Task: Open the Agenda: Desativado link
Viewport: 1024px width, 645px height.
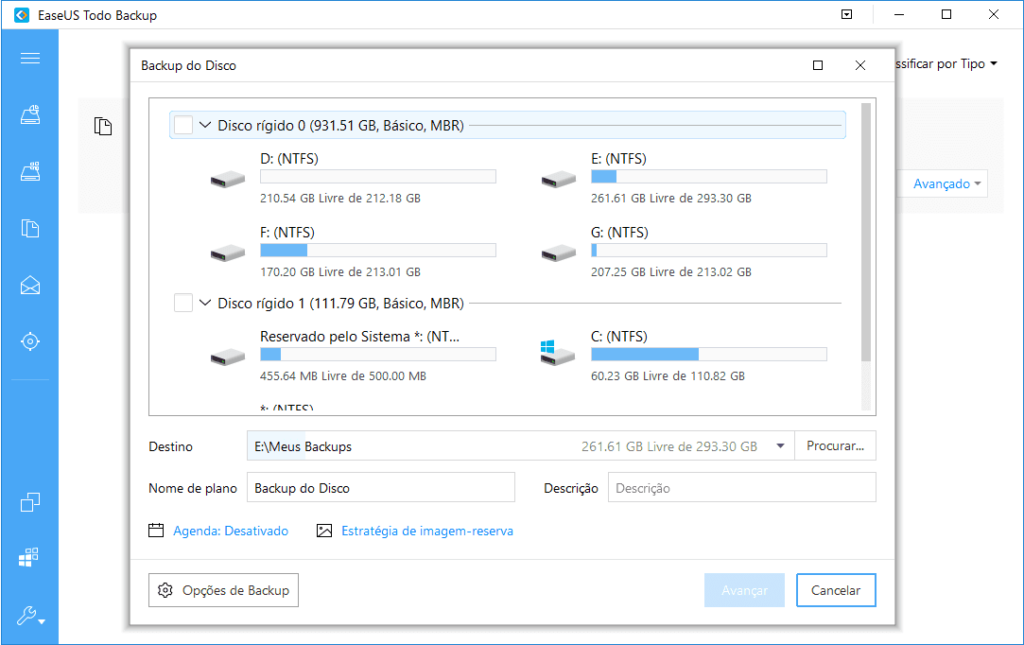Action: click(231, 531)
